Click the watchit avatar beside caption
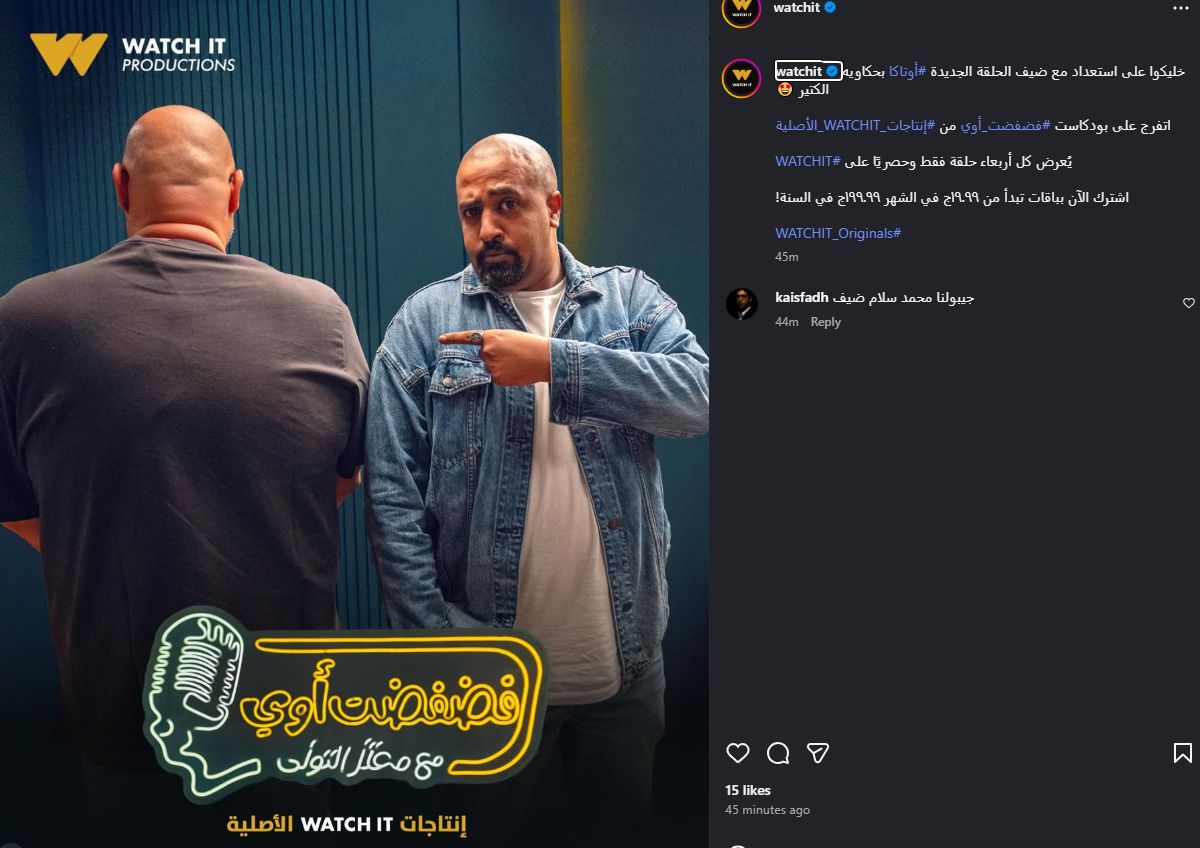The image size is (1200, 848). click(x=741, y=79)
